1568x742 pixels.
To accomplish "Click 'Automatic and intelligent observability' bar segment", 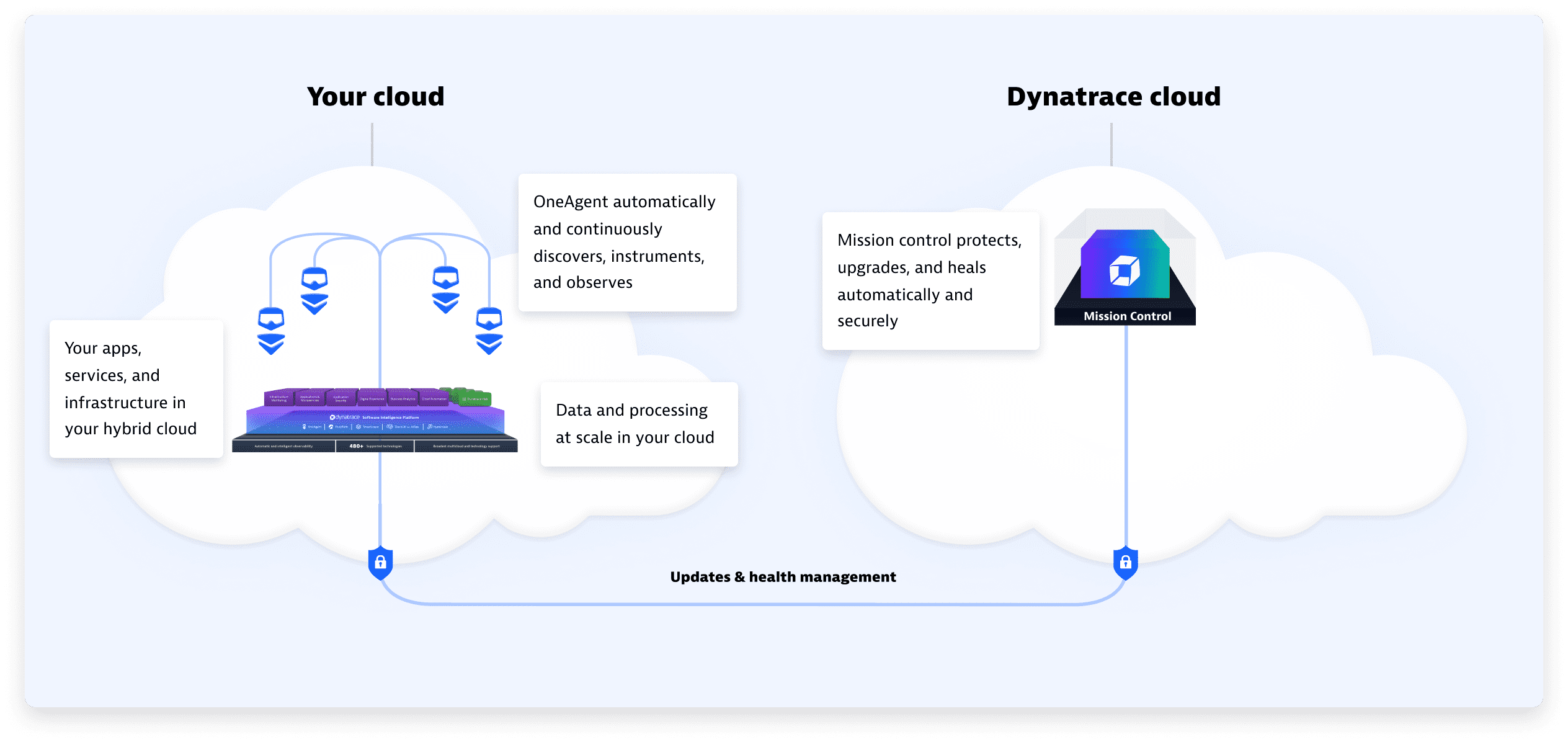I will click(x=283, y=446).
